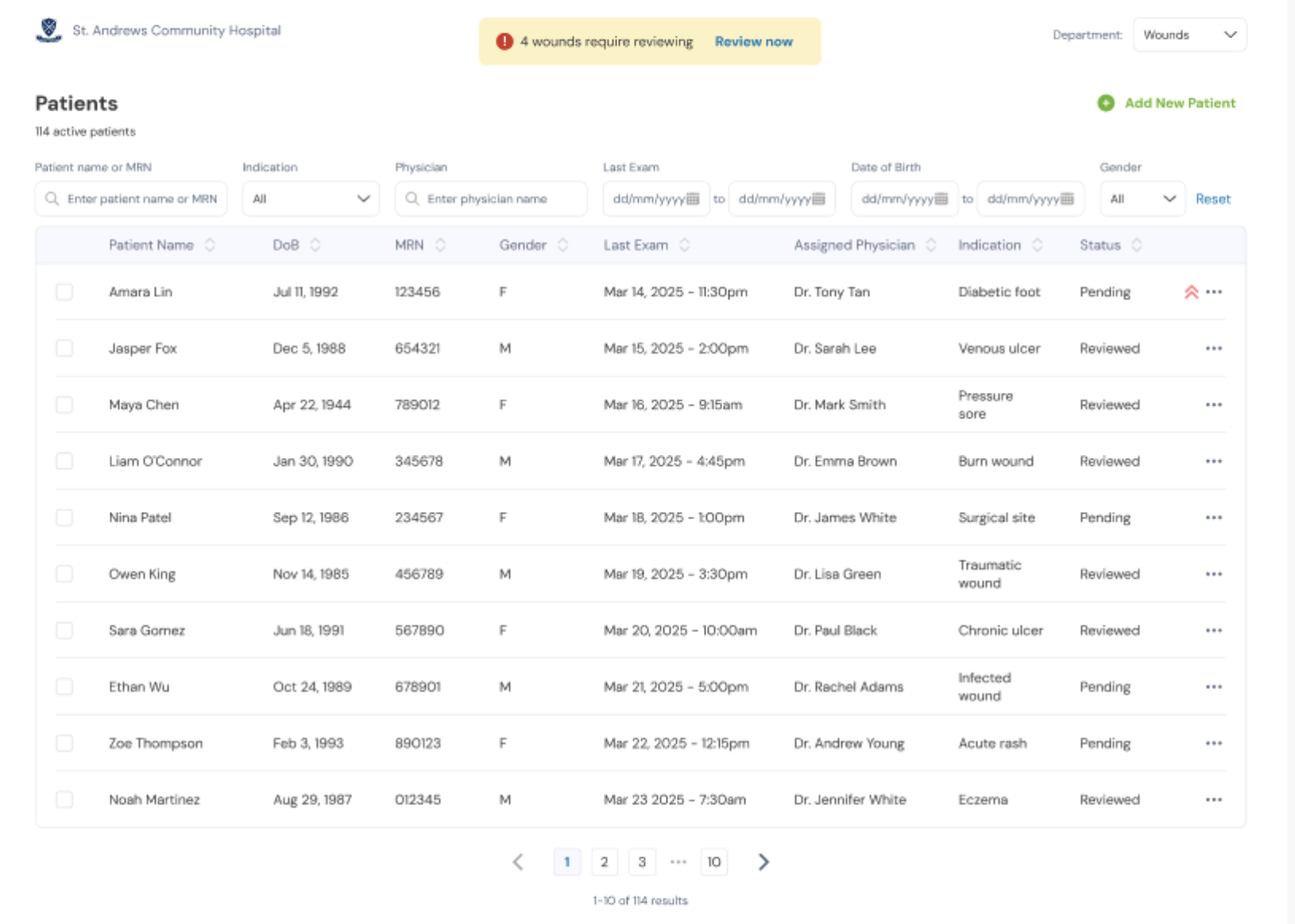
Task: Open the Gender filter dropdown
Action: pos(1142,199)
